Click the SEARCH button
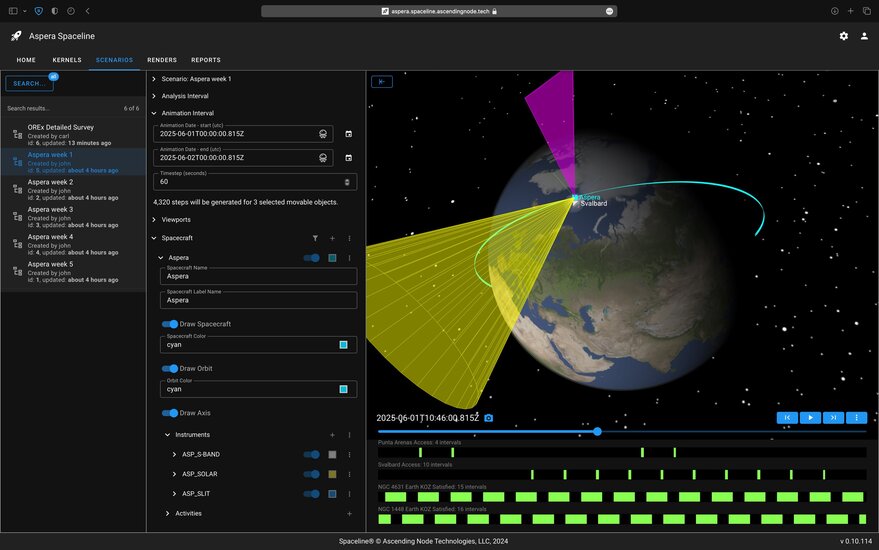Viewport: 879px width, 550px height. pyautogui.click(x=29, y=84)
